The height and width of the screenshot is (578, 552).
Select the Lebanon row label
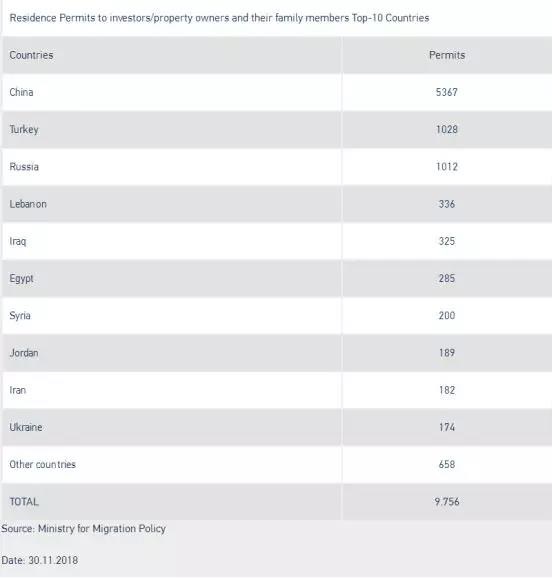(28, 204)
